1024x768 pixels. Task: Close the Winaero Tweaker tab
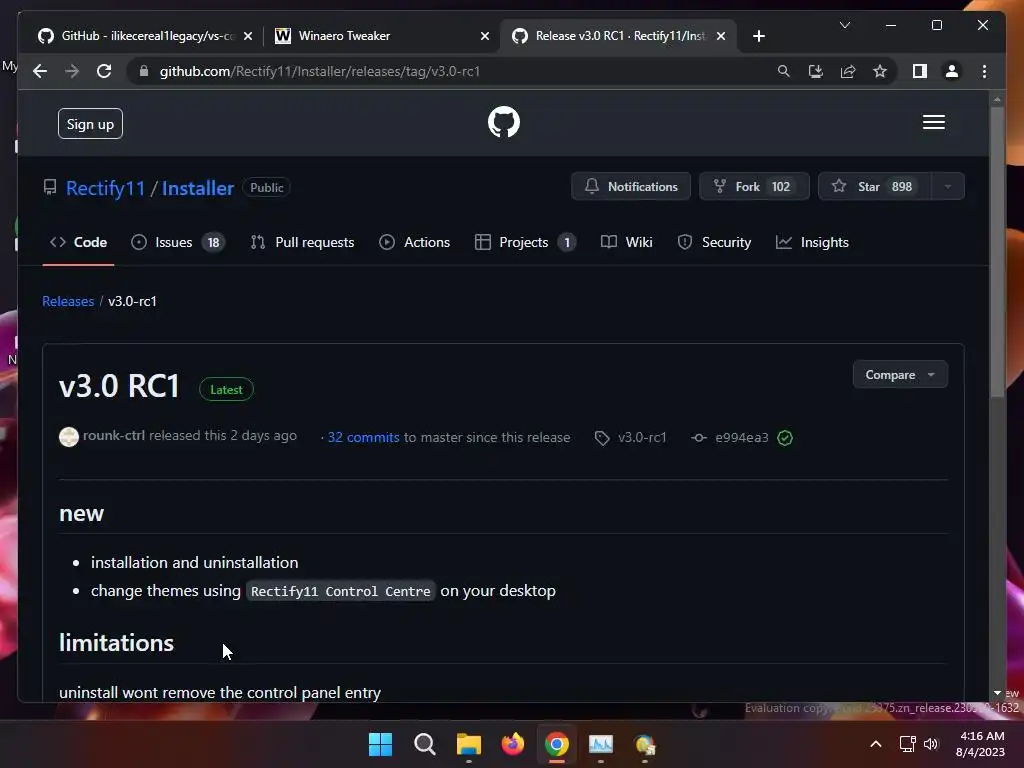(485, 36)
